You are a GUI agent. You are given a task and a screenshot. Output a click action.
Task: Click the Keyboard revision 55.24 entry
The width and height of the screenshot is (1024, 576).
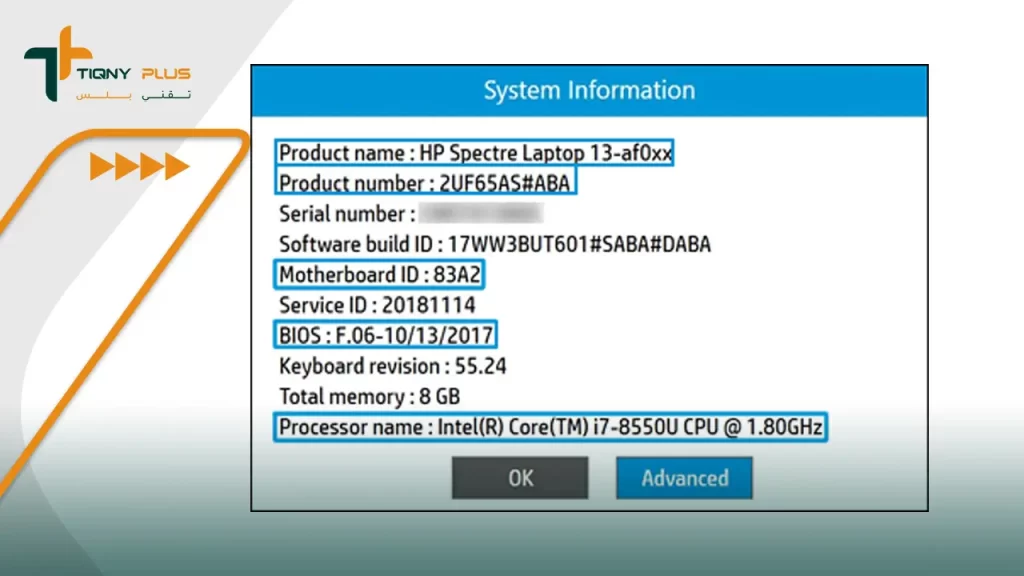392,366
